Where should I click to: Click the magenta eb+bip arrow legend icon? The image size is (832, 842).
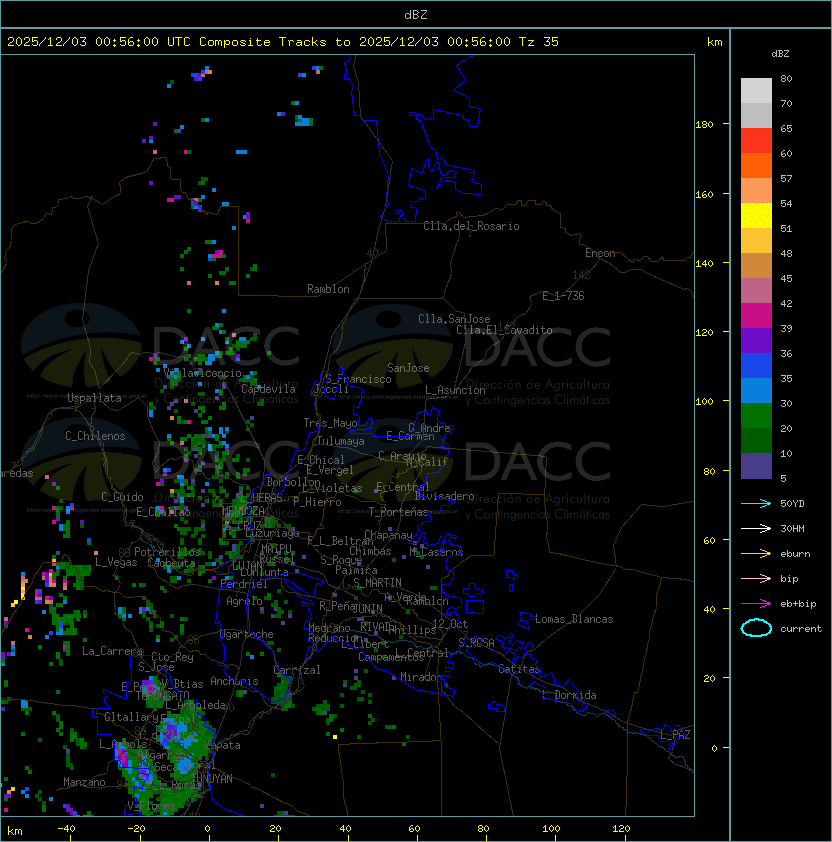click(756, 604)
